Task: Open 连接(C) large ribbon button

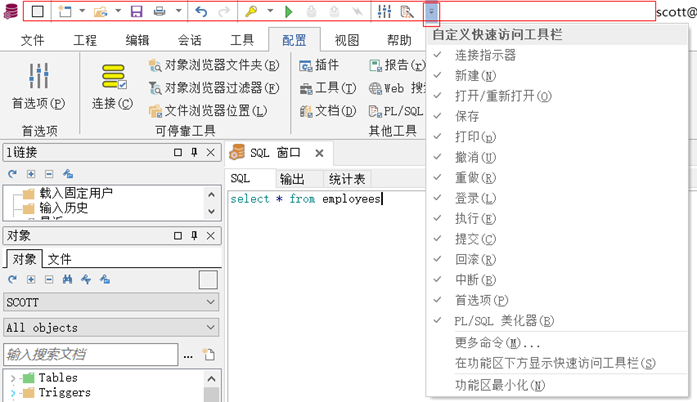Action: tap(113, 87)
